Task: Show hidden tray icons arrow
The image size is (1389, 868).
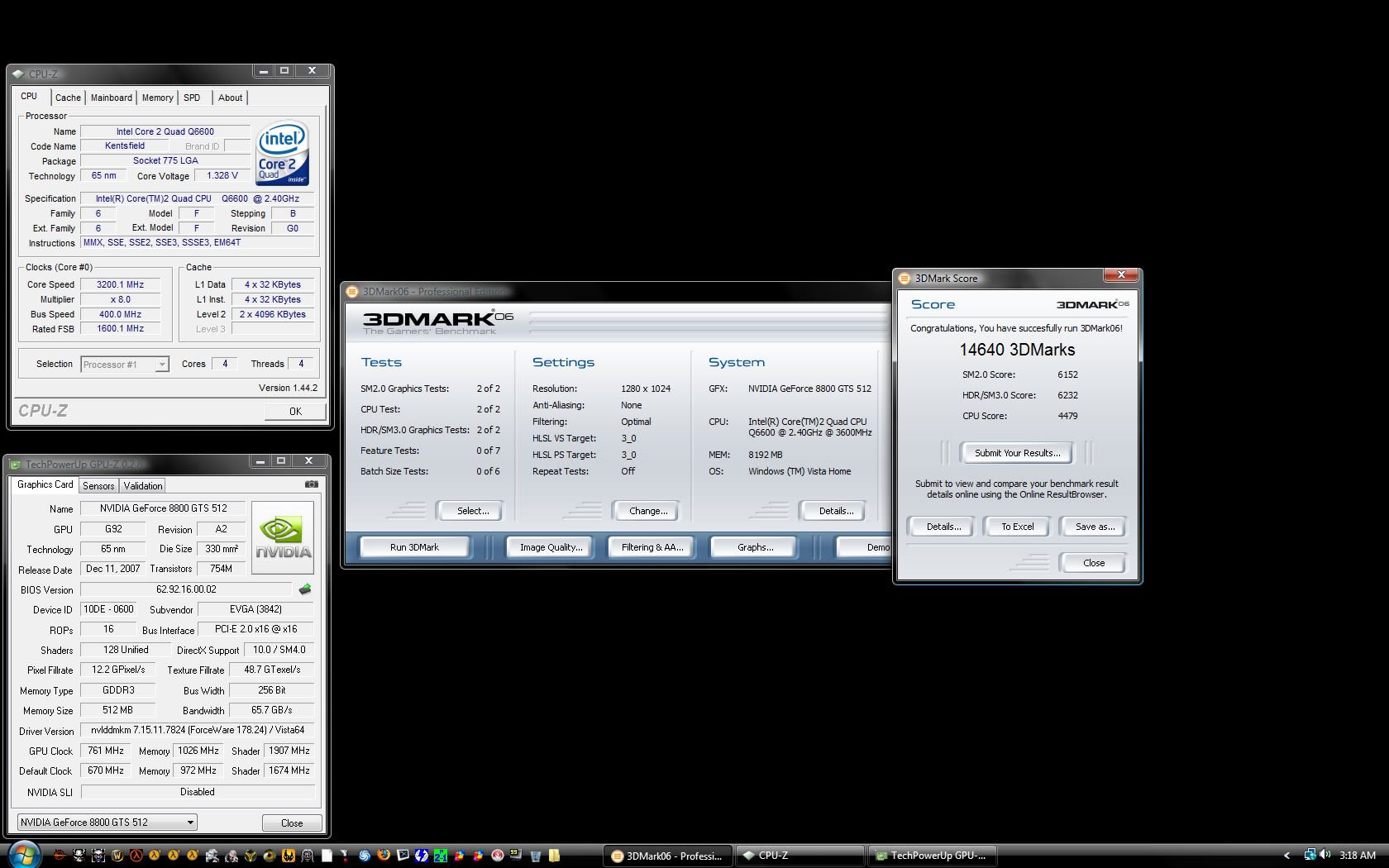Action: tap(1286, 856)
